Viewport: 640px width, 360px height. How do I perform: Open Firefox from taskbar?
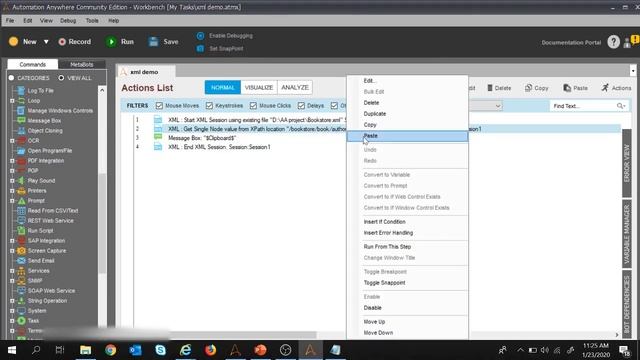(210, 350)
